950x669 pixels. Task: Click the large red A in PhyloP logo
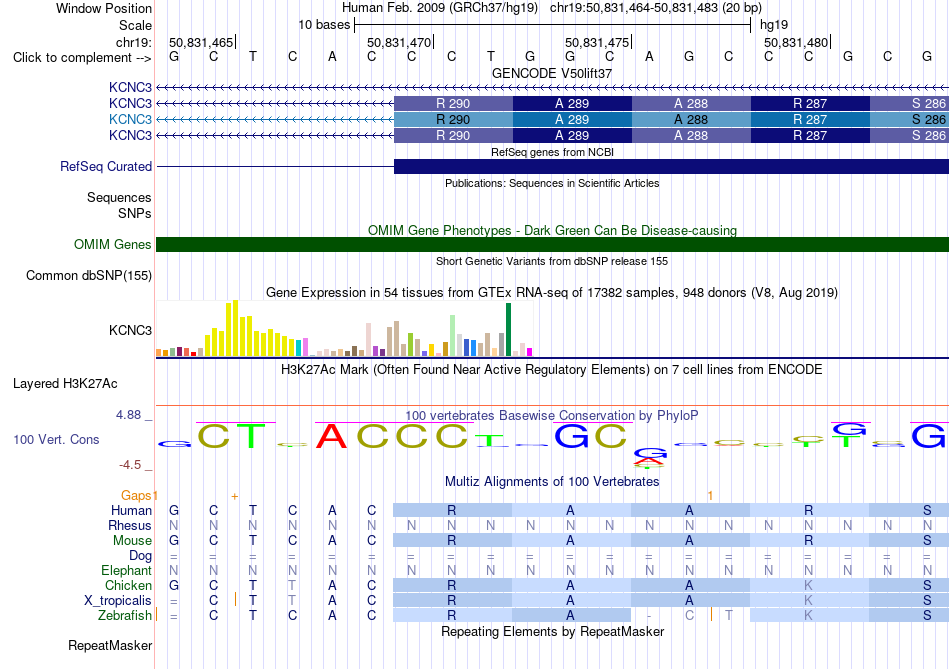pyautogui.click(x=332, y=436)
